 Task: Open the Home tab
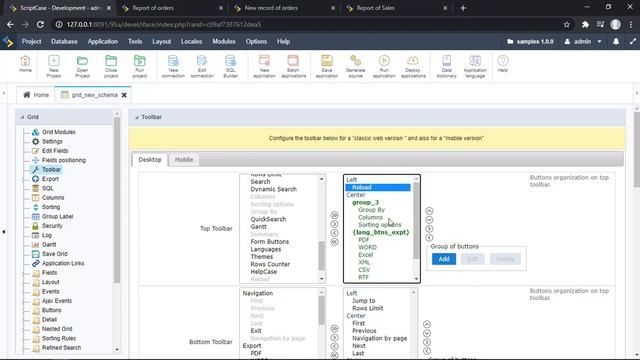36,95
